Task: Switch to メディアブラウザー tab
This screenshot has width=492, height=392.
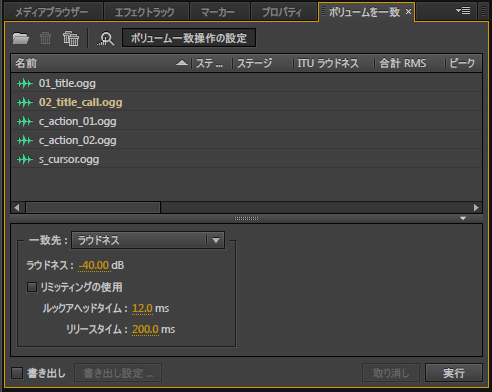Action: 52,12
